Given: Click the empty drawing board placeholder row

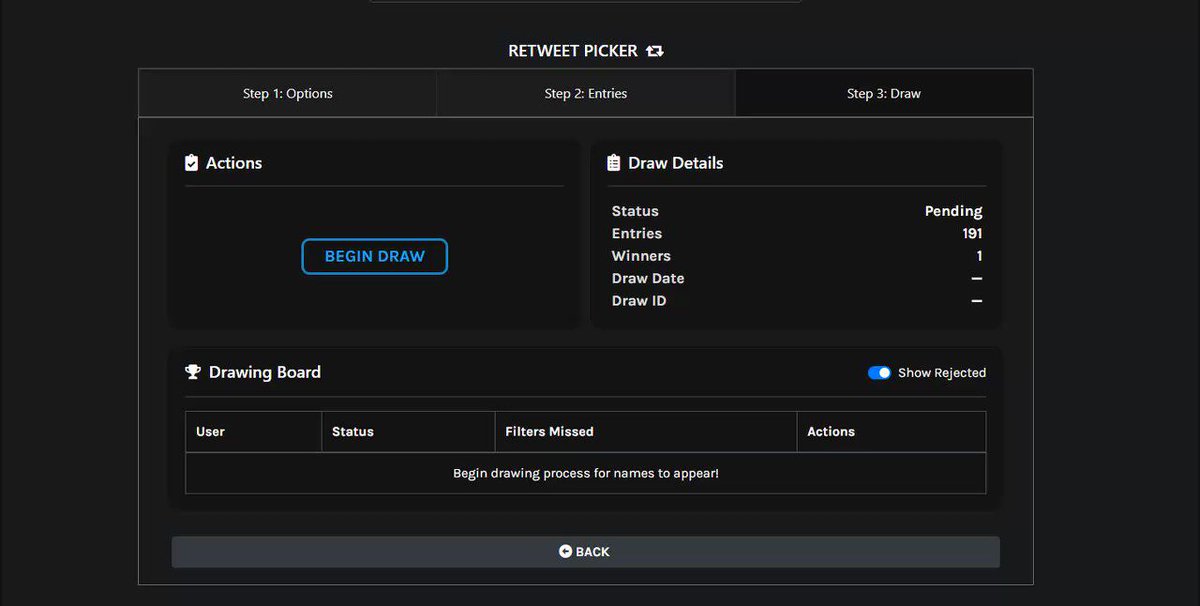Looking at the screenshot, I should click(x=586, y=473).
